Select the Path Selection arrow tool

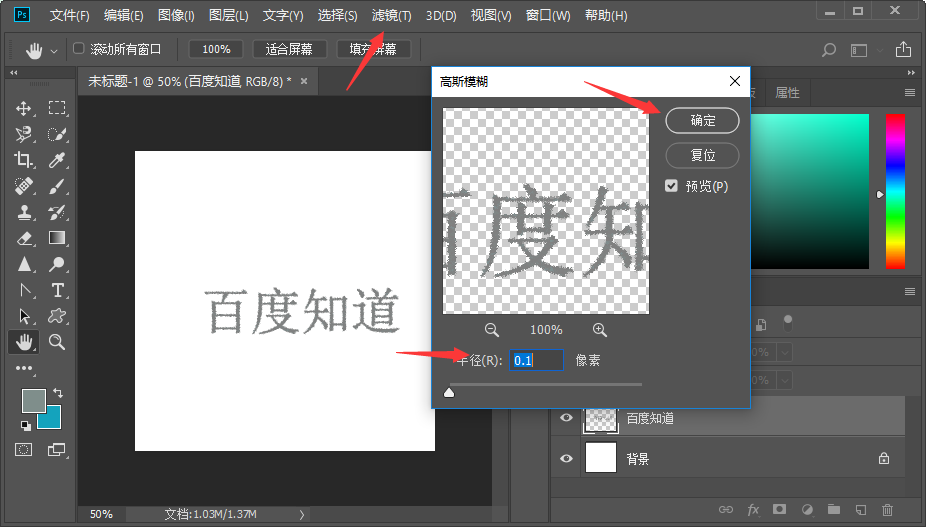(x=24, y=316)
